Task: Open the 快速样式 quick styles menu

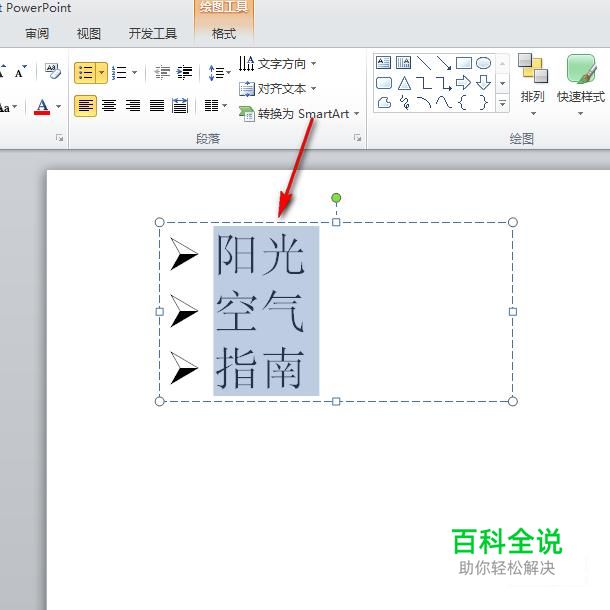Action: [x=581, y=84]
